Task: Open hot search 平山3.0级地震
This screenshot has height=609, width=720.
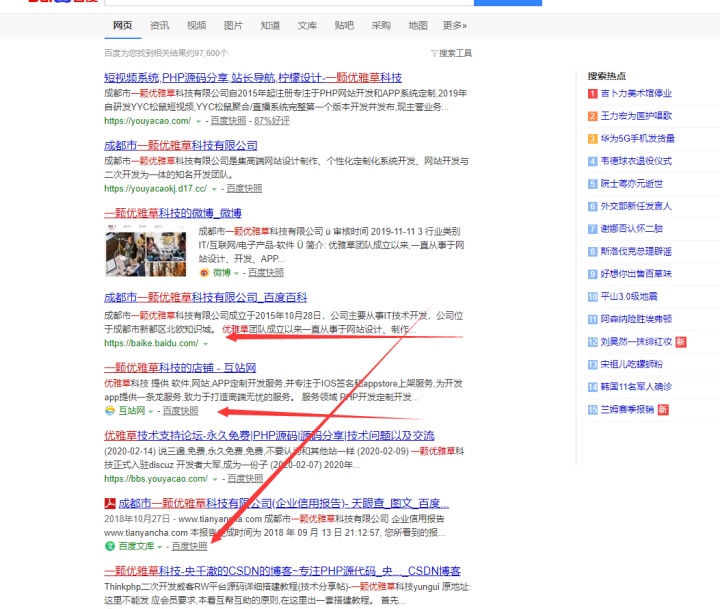Action: pos(629,297)
